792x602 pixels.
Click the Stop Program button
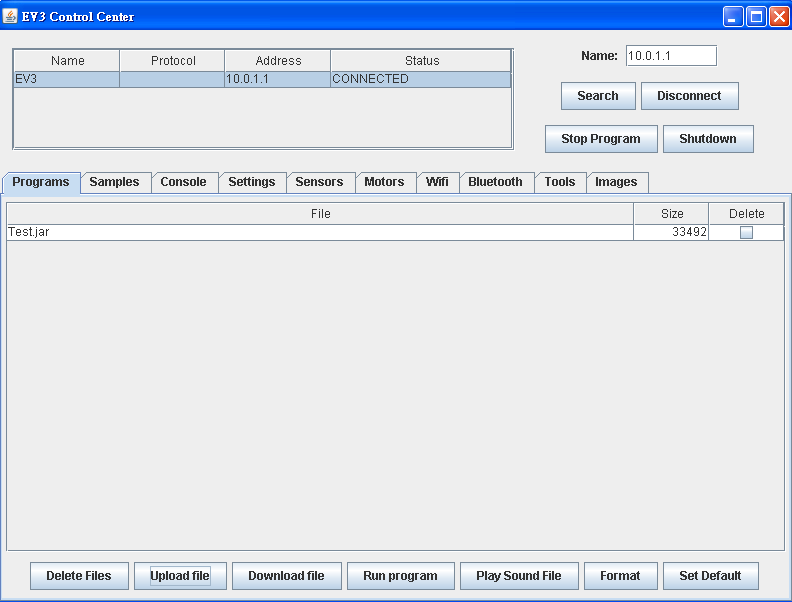click(601, 139)
